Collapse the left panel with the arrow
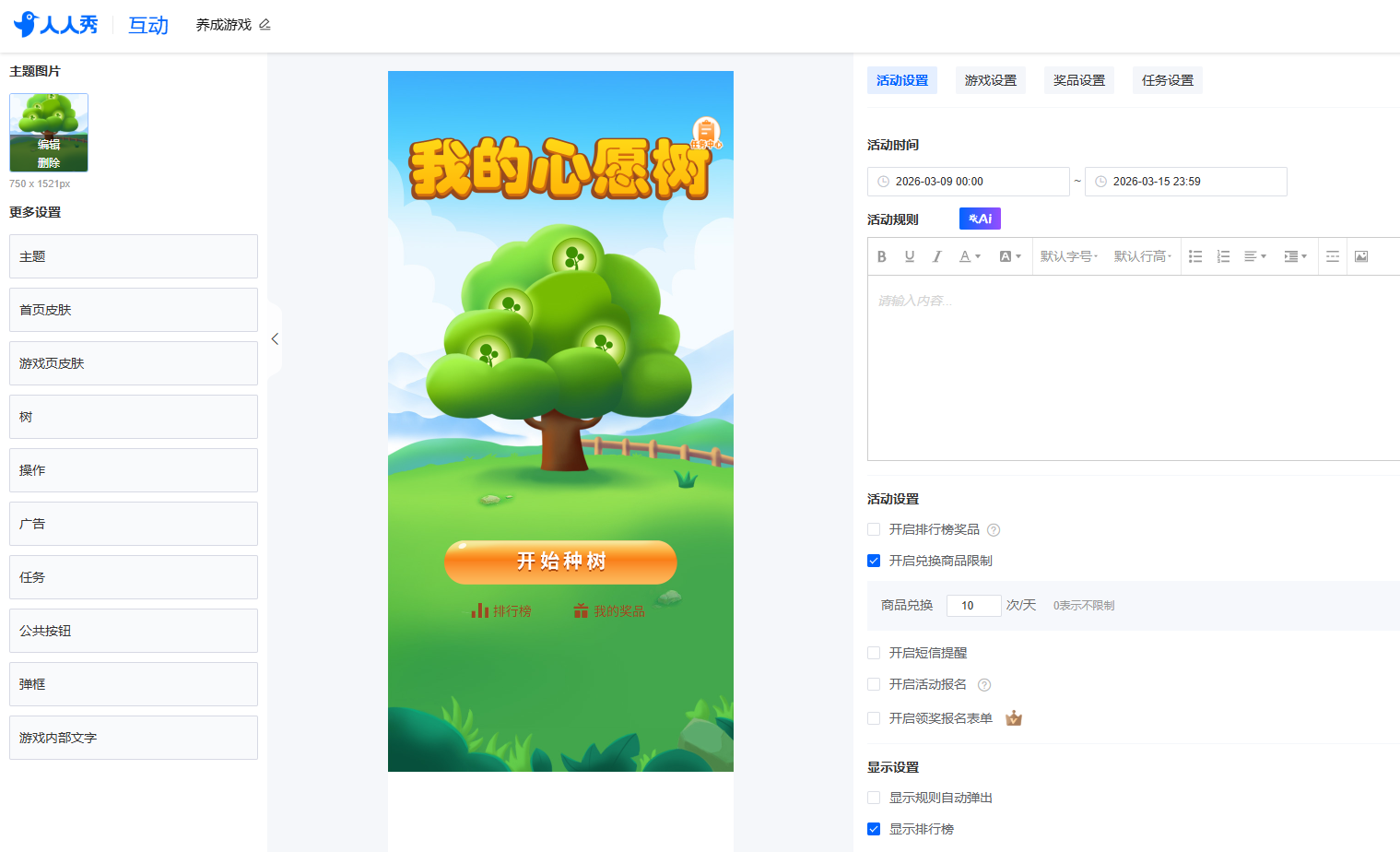This screenshot has height=852, width=1400. (275, 339)
